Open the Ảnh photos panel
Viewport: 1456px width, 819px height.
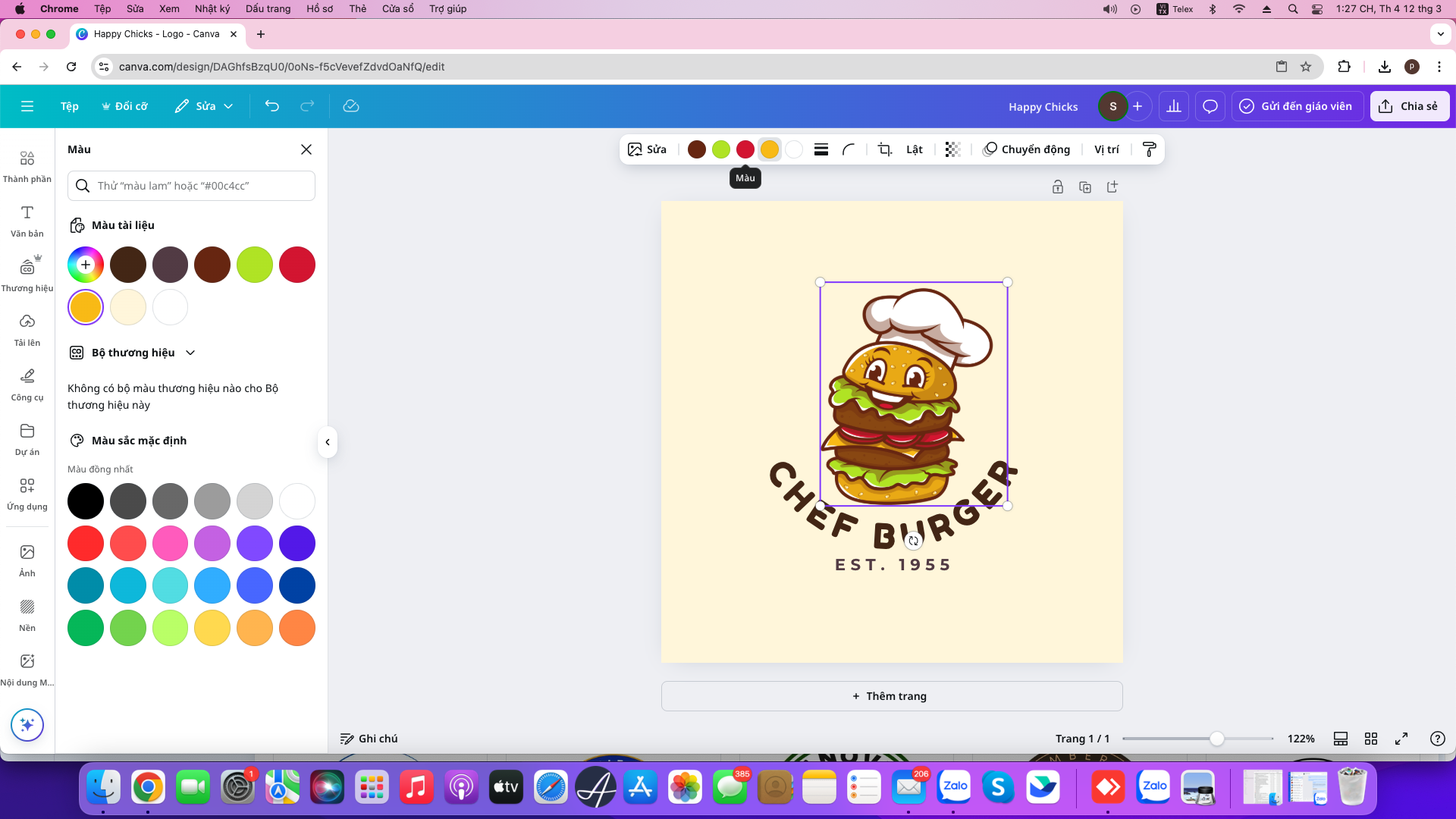point(27,560)
